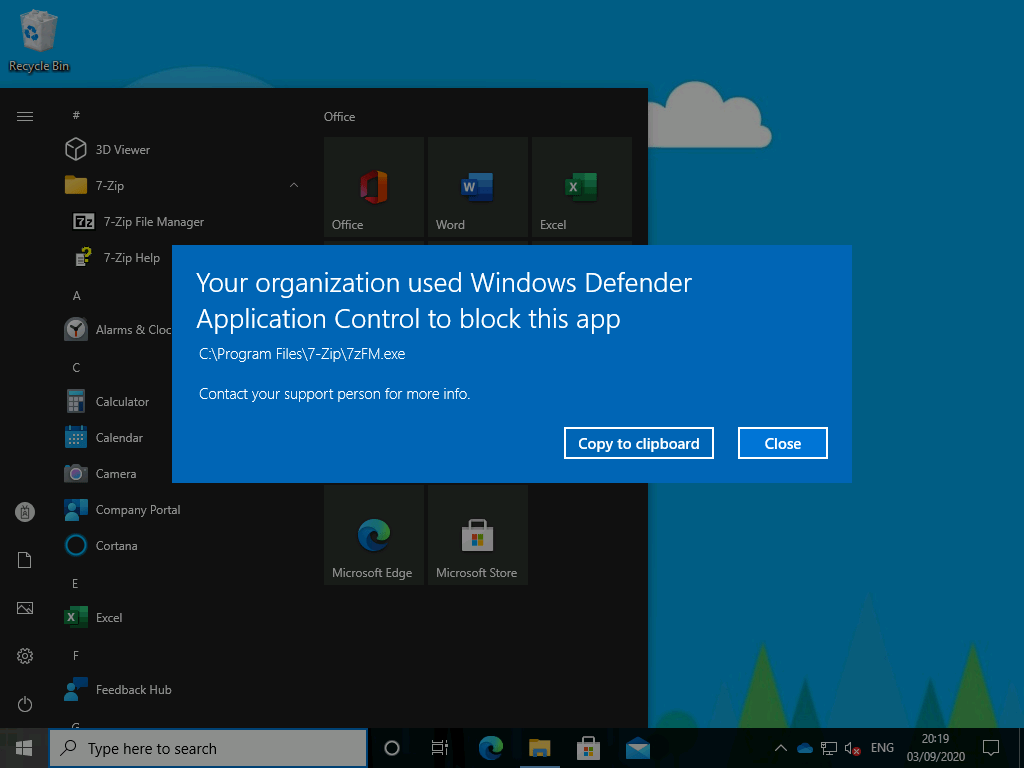Click Copy to clipboard in the Defender dialog
The width and height of the screenshot is (1024, 768).
[x=638, y=443]
